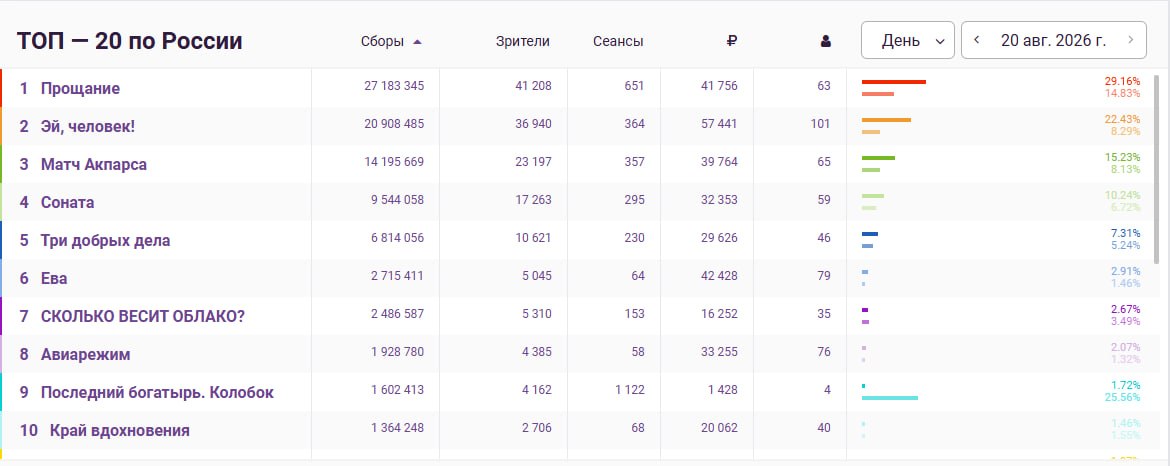Click the ruble sign column header

pos(731,42)
